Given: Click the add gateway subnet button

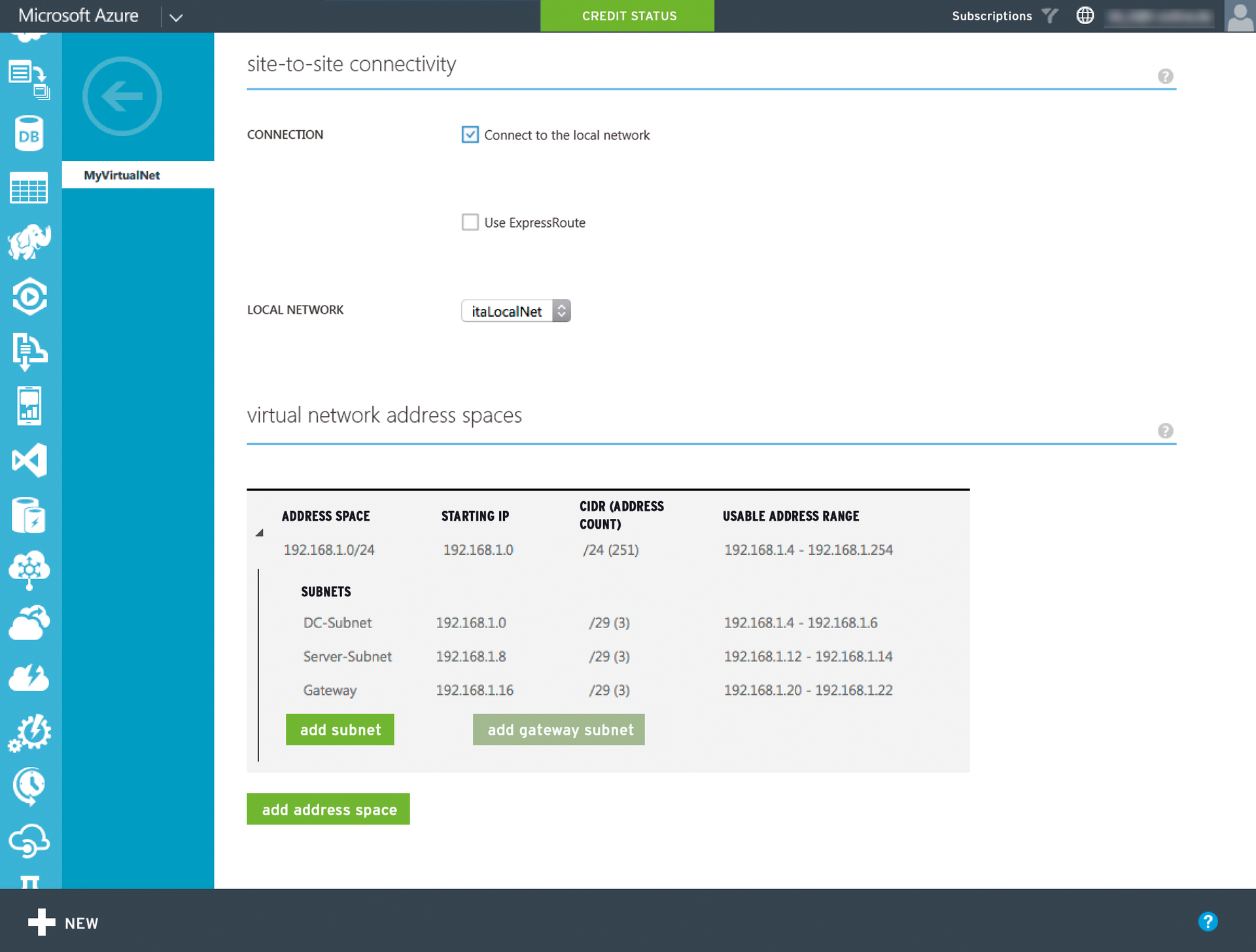Looking at the screenshot, I should click(559, 730).
